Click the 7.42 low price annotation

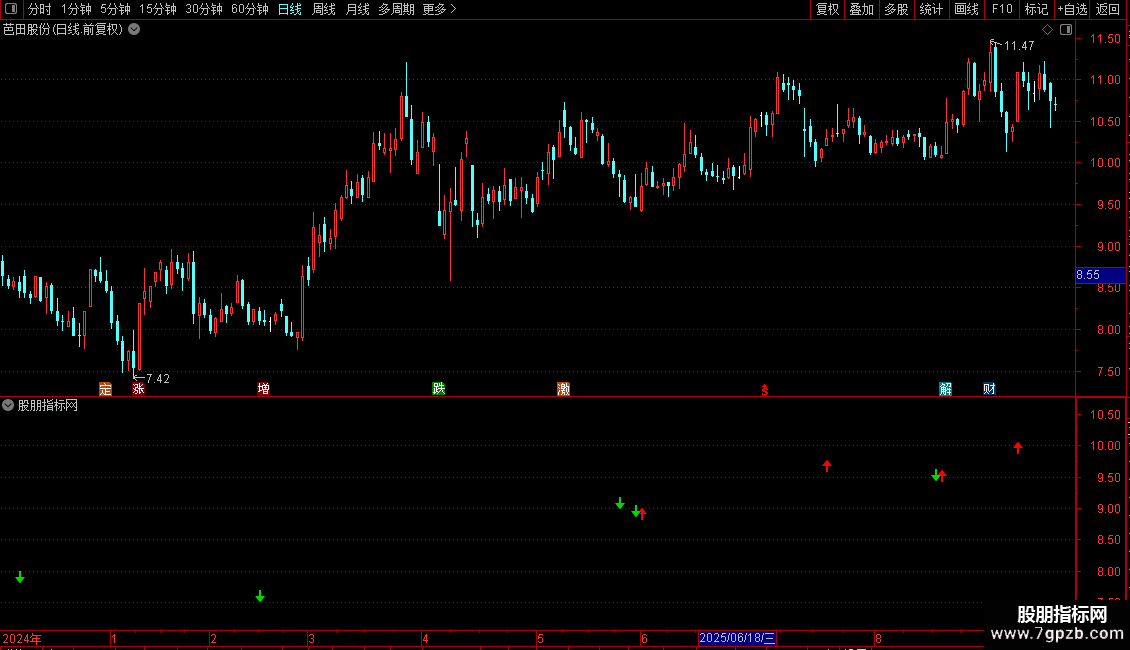coord(158,378)
